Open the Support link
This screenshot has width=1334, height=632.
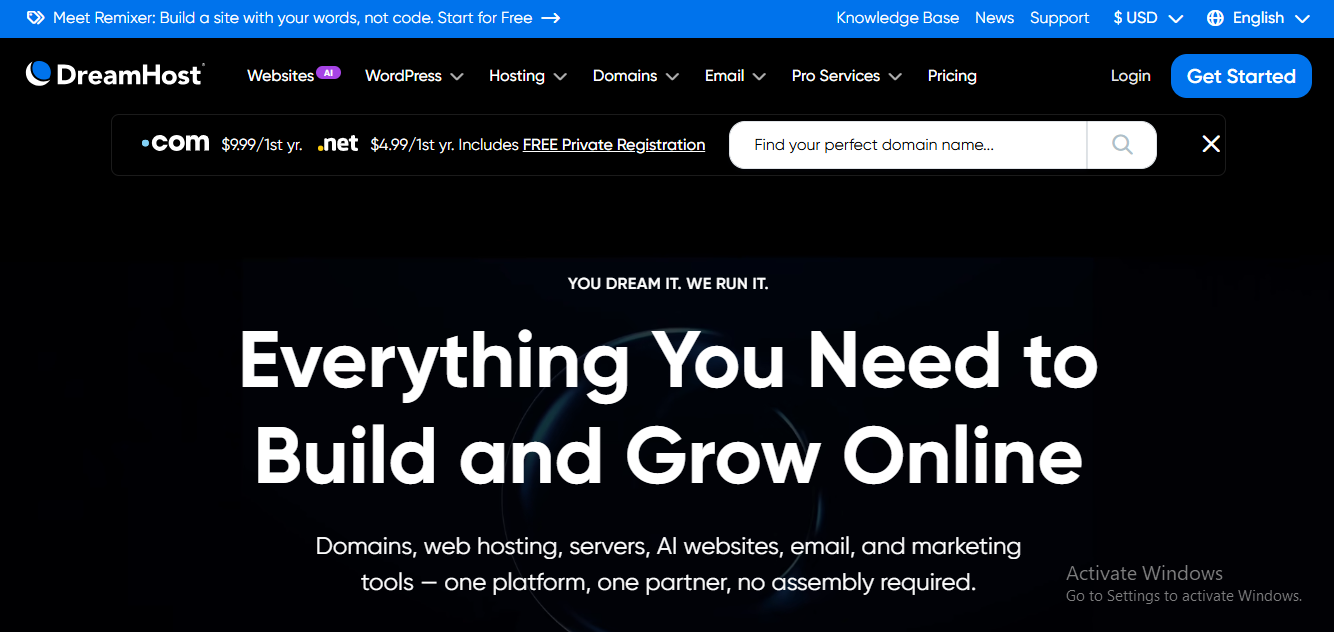coord(1060,18)
